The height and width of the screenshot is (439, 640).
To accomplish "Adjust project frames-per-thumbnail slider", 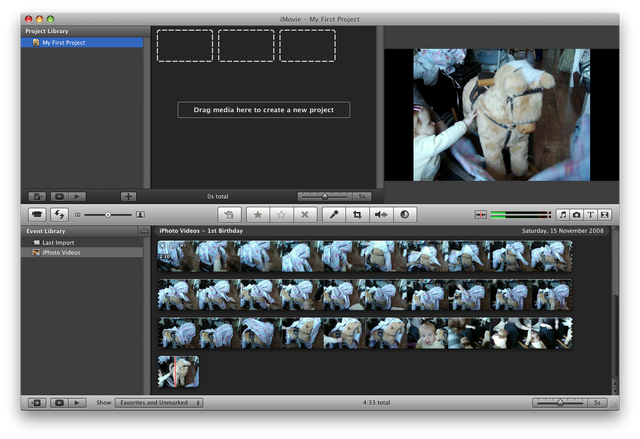I will coord(325,197).
